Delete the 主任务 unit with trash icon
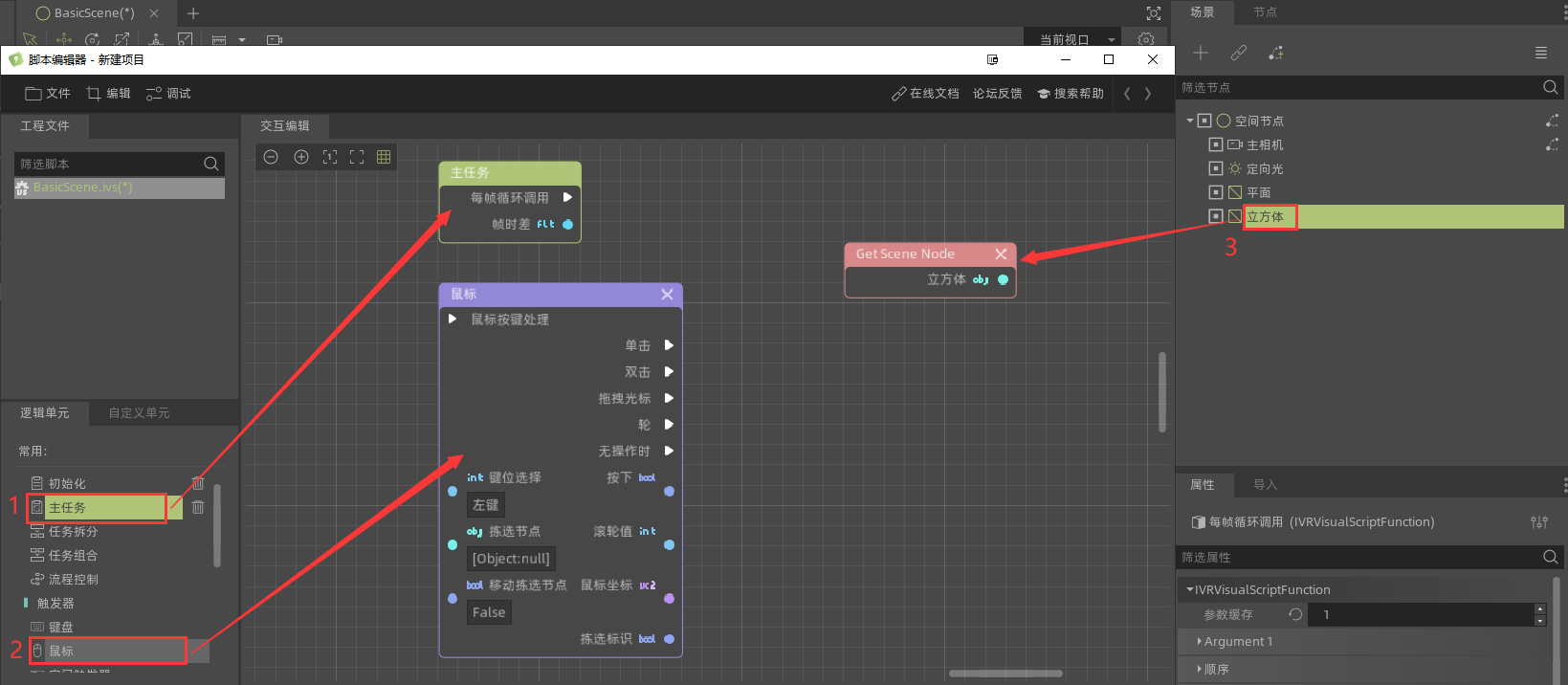Image resolution: width=1568 pixels, height=685 pixels. coord(198,507)
